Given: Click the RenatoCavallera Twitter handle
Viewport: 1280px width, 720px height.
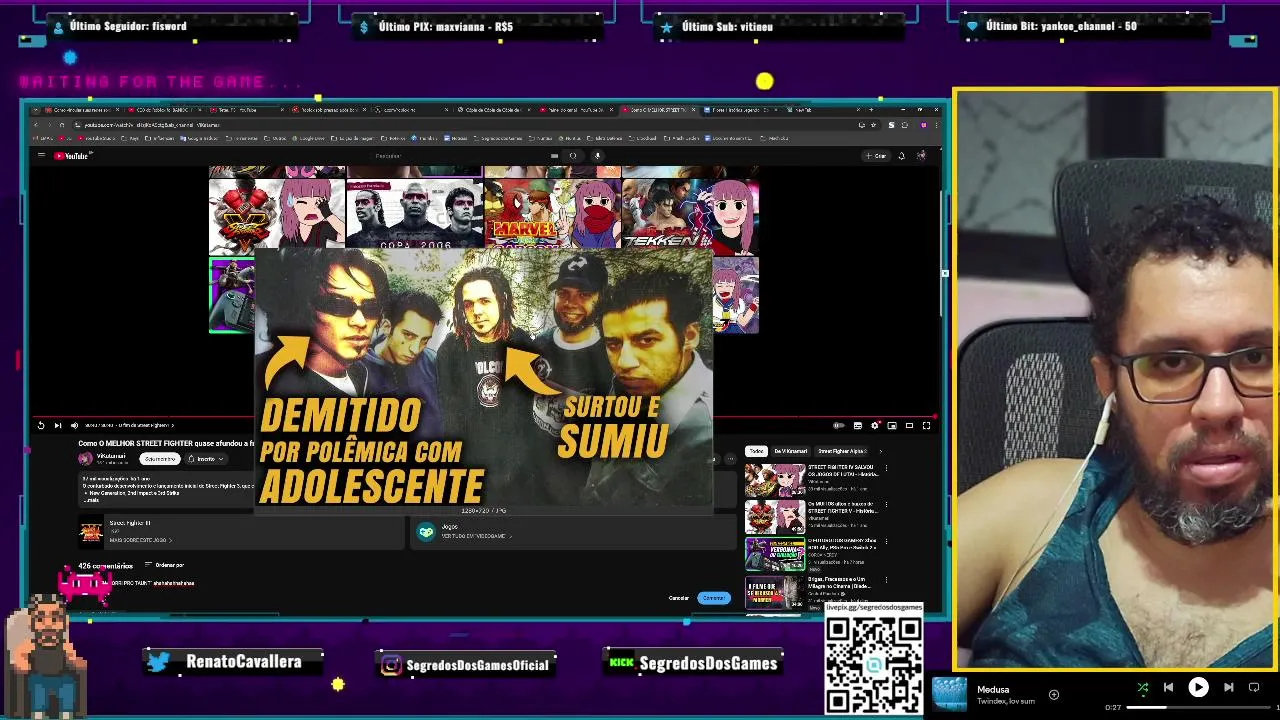Looking at the screenshot, I should point(244,662).
